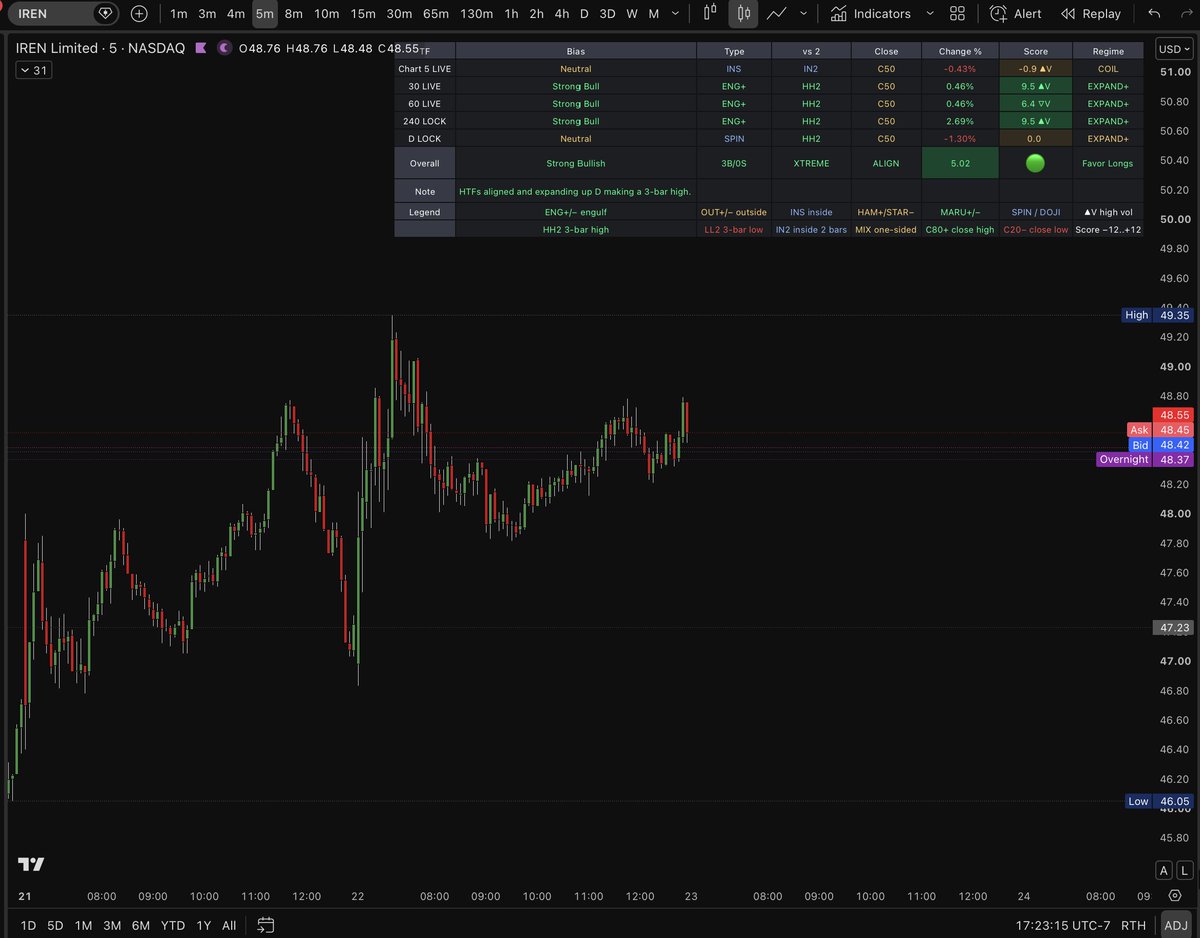Expand favorite indicators dropdown arrow
Screen dimensions: 1200x938
tap(930, 14)
